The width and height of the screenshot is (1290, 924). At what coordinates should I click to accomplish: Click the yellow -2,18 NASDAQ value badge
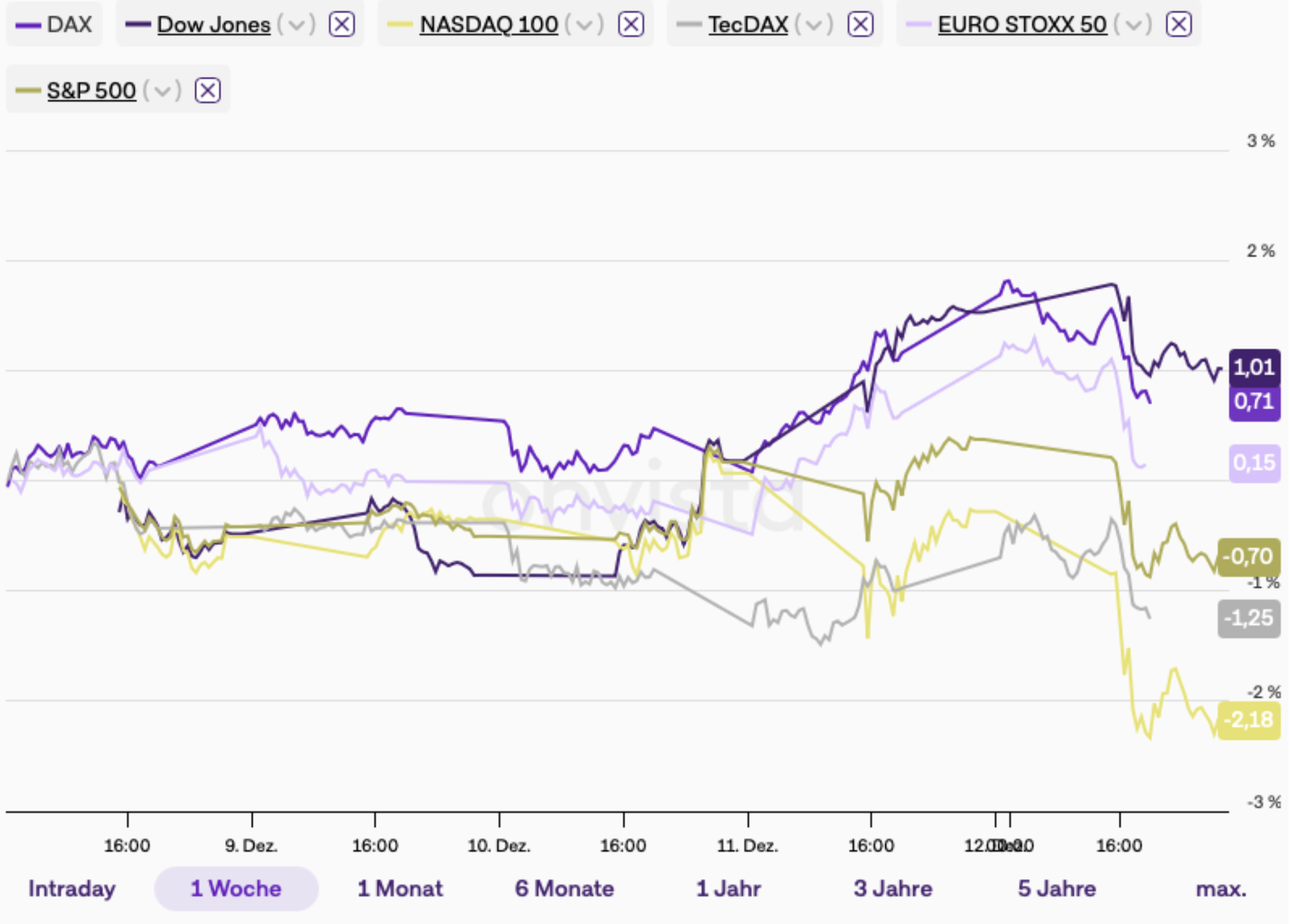click(1248, 720)
